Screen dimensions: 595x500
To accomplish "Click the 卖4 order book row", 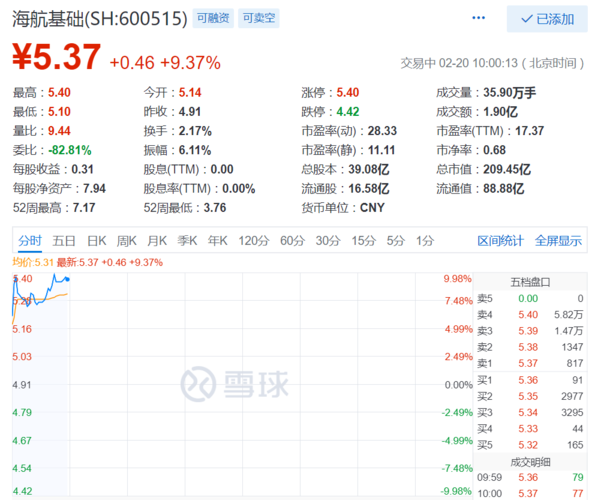I will [x=530, y=315].
